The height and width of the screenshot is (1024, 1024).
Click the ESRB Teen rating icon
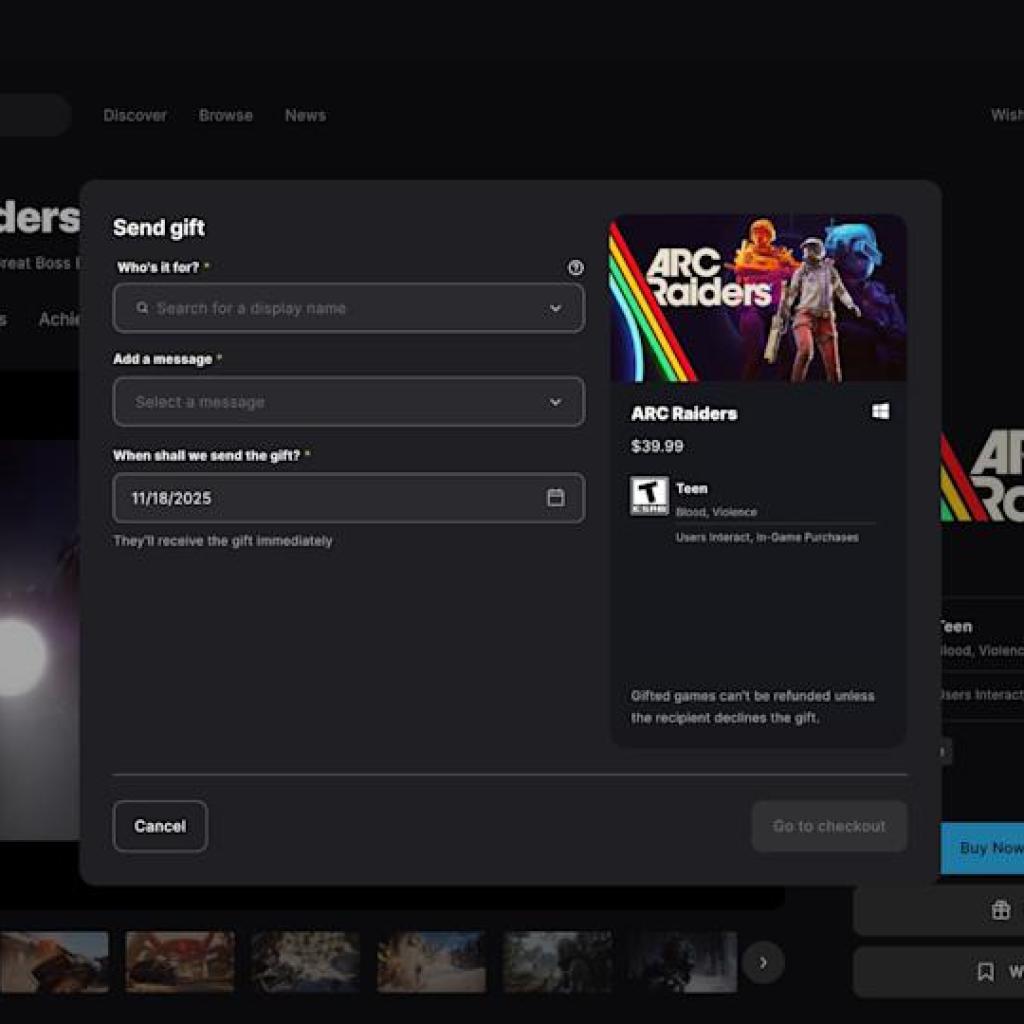coord(650,497)
